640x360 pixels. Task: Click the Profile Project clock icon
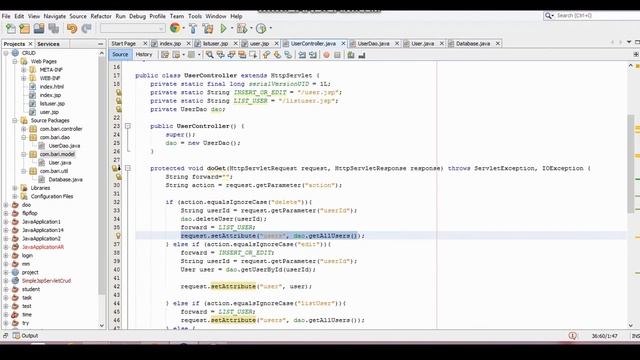[x=261, y=28]
